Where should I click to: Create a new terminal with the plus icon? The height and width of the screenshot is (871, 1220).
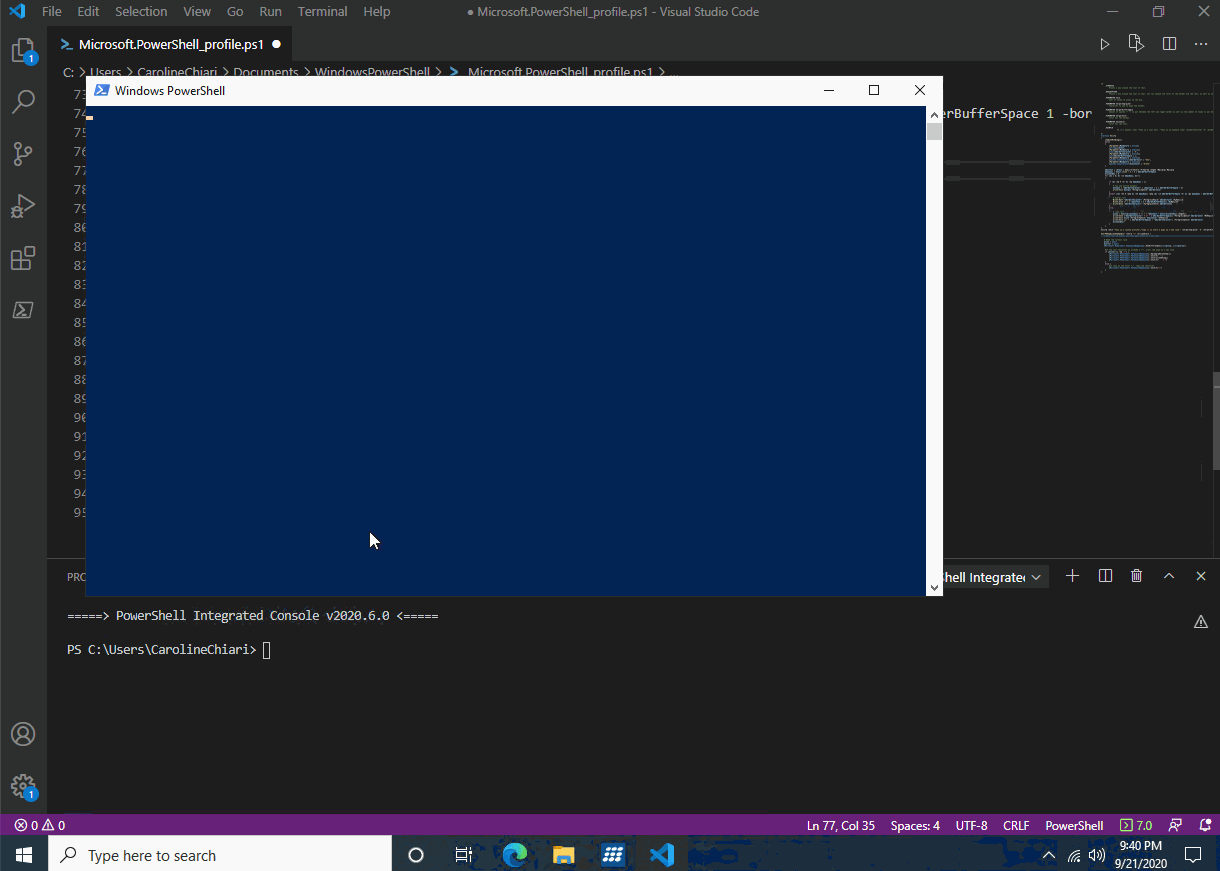pyautogui.click(x=1073, y=576)
